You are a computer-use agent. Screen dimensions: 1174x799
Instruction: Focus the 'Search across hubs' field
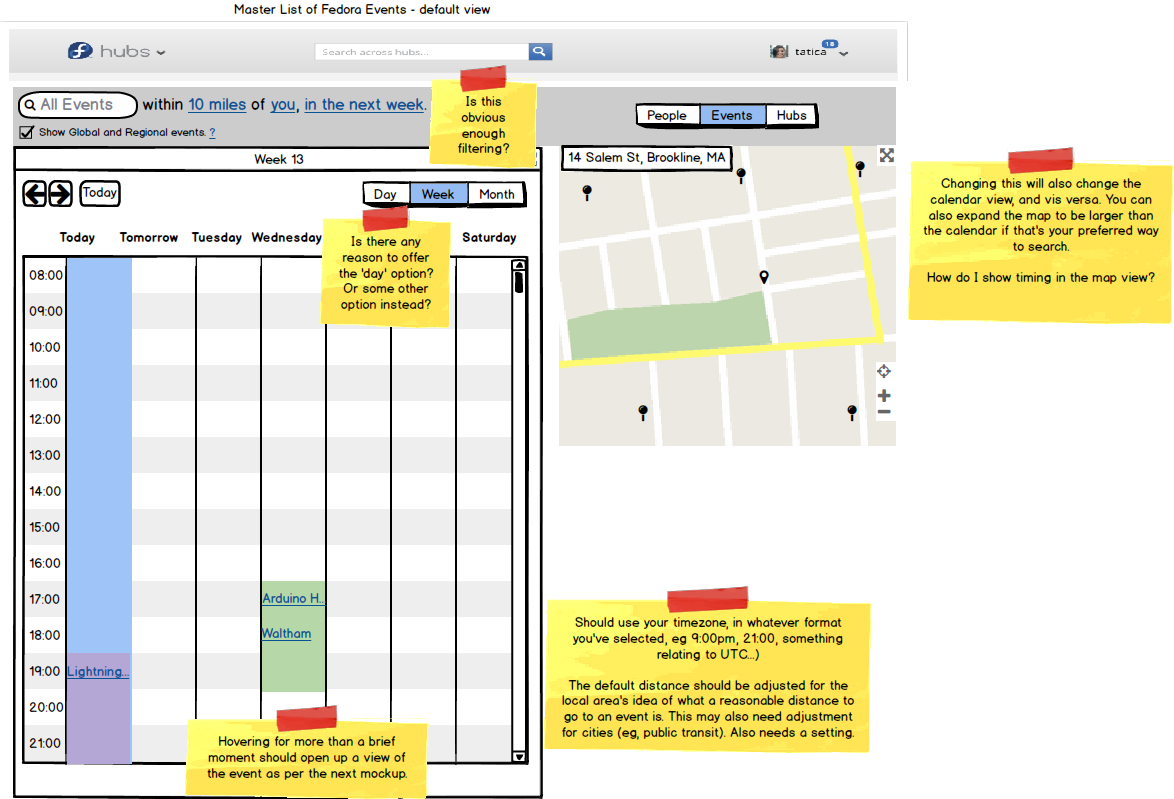(x=422, y=52)
